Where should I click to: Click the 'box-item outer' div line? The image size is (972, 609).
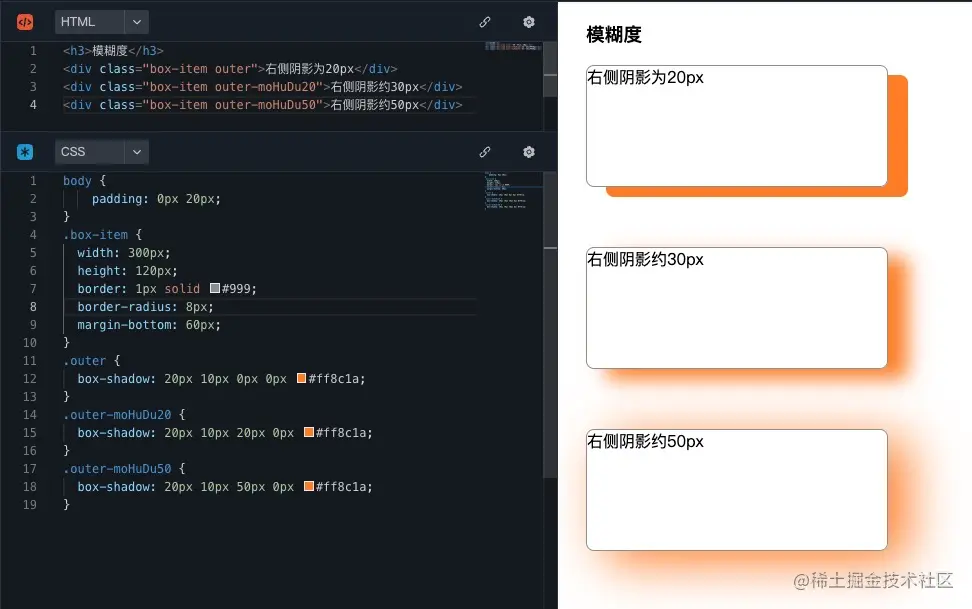(x=230, y=69)
